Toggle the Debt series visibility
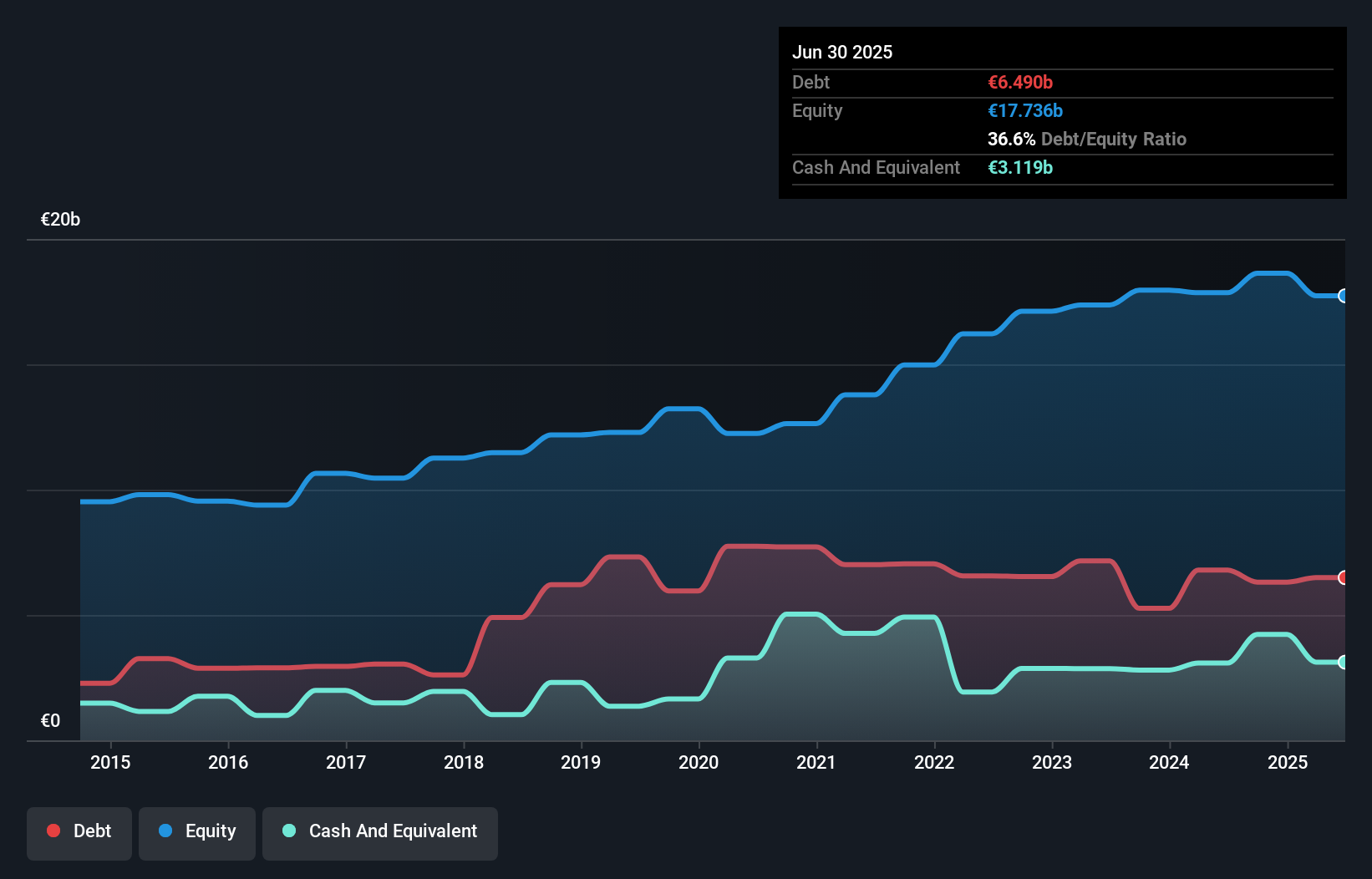This screenshot has height=879, width=1372. tap(79, 832)
